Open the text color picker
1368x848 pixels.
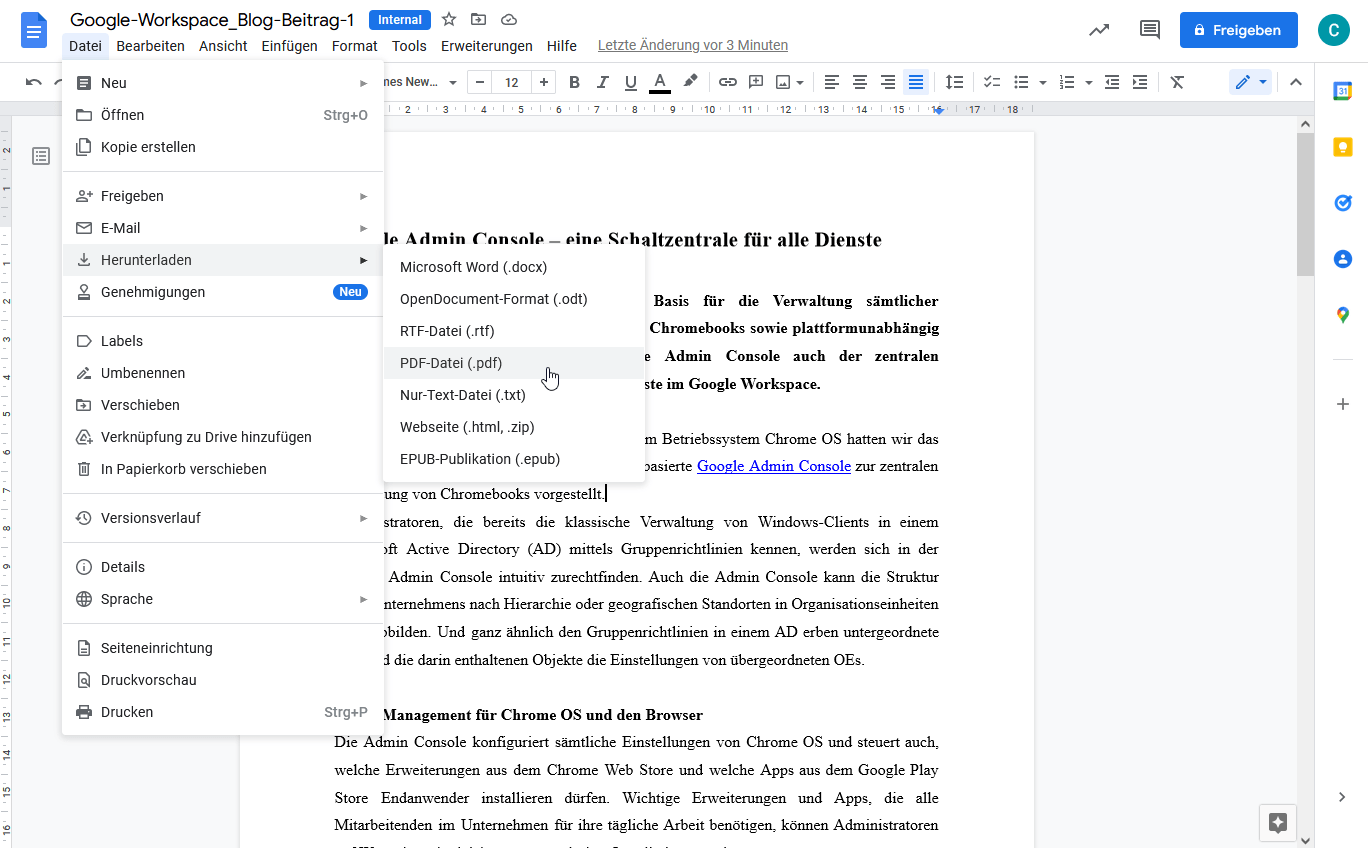659,82
